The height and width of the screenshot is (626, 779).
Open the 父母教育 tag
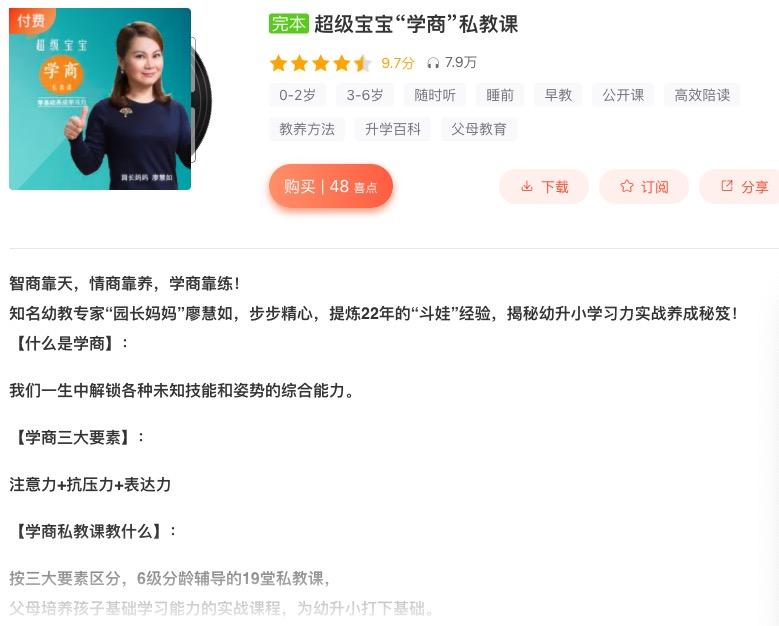tap(479, 129)
